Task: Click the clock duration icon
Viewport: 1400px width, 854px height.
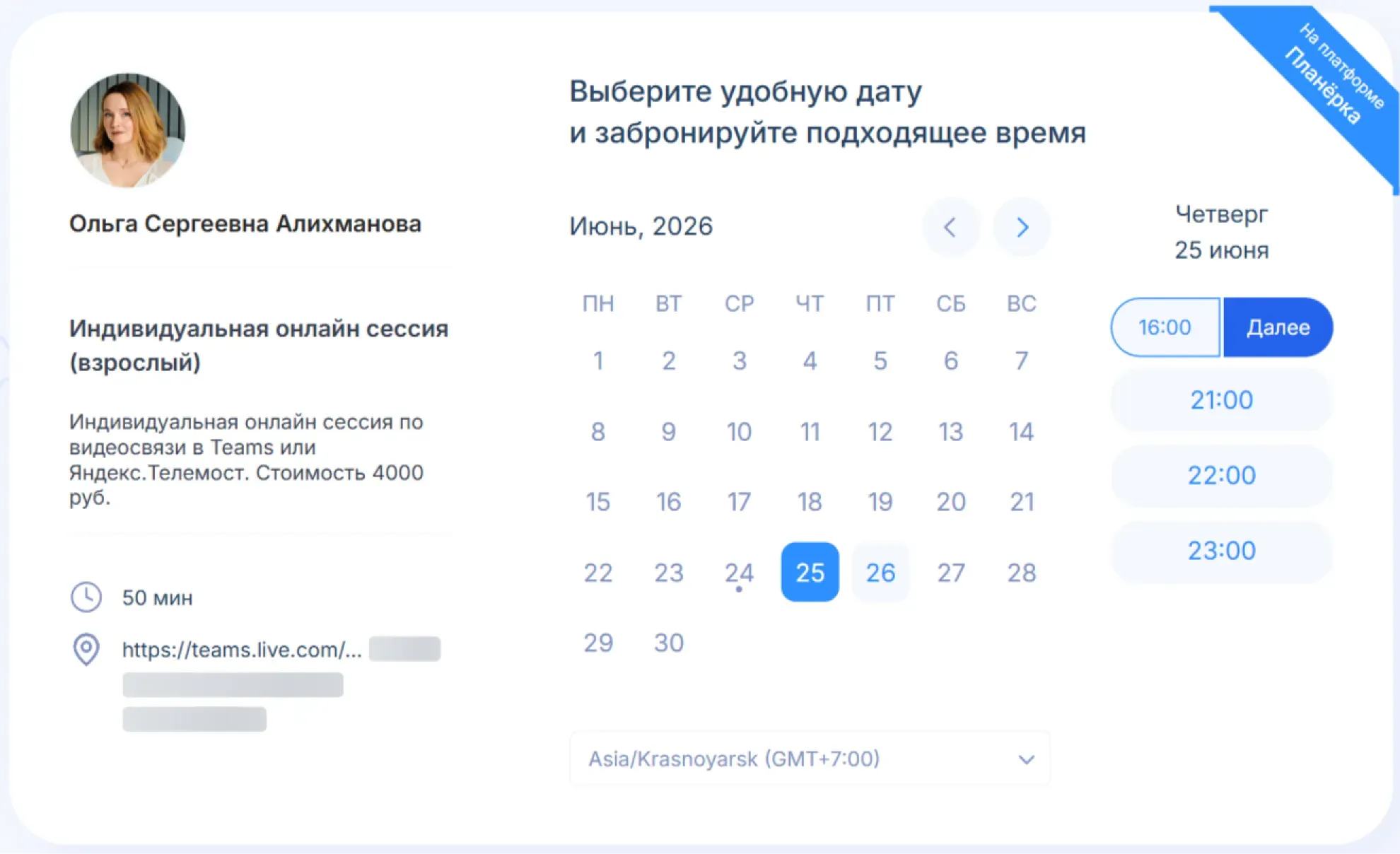Action: (86, 597)
